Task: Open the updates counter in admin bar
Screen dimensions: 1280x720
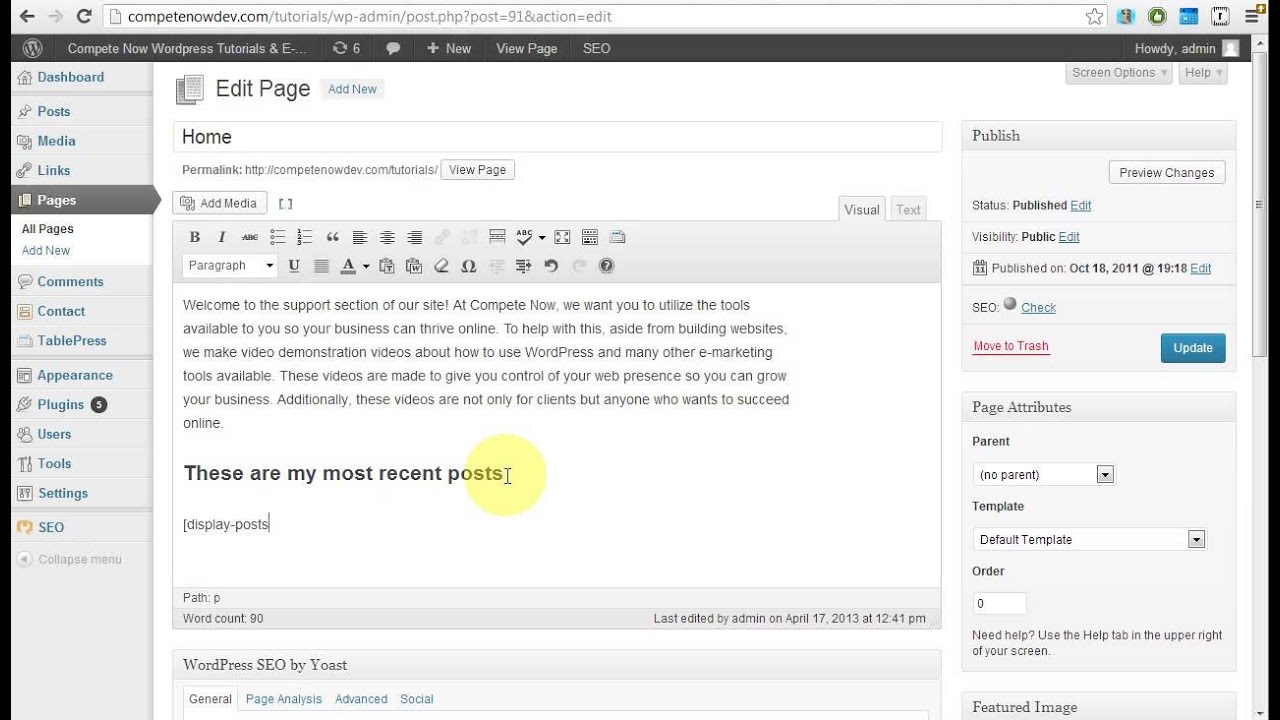Action: point(346,48)
